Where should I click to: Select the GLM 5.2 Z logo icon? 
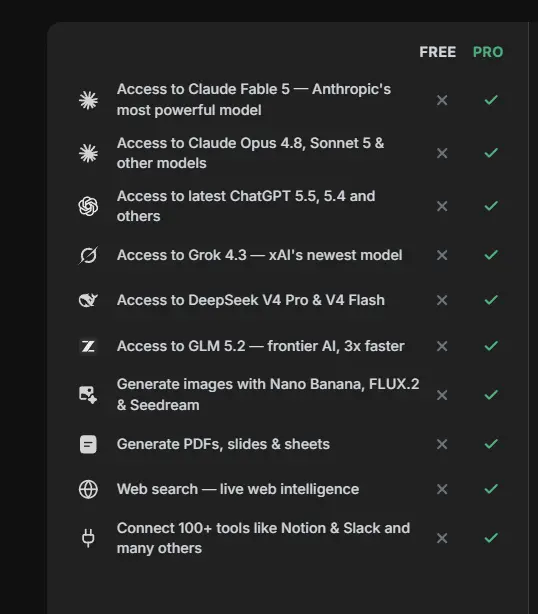88,346
